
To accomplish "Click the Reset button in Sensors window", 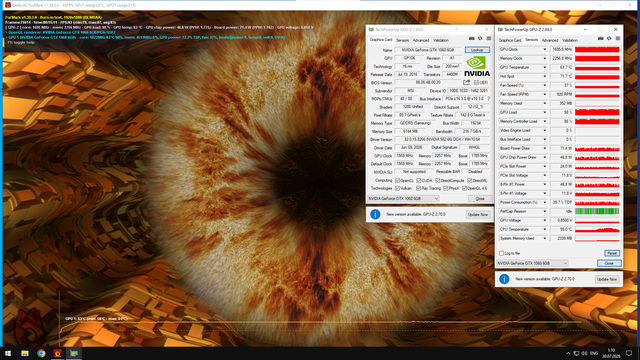I will click(612, 253).
